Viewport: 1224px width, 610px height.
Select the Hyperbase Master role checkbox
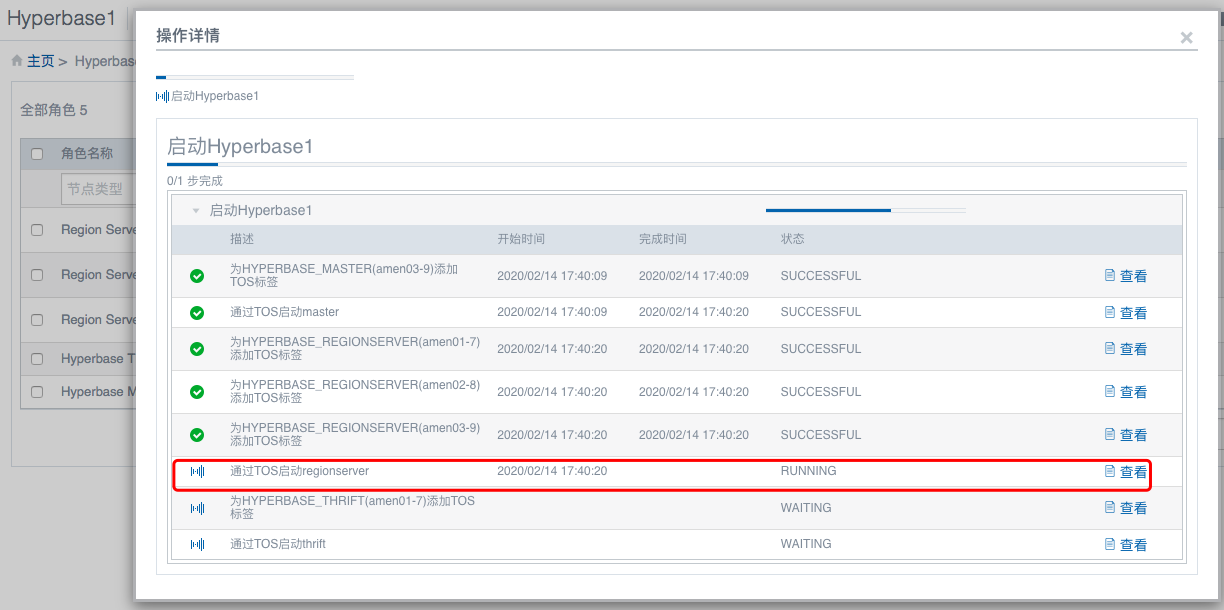click(36, 391)
